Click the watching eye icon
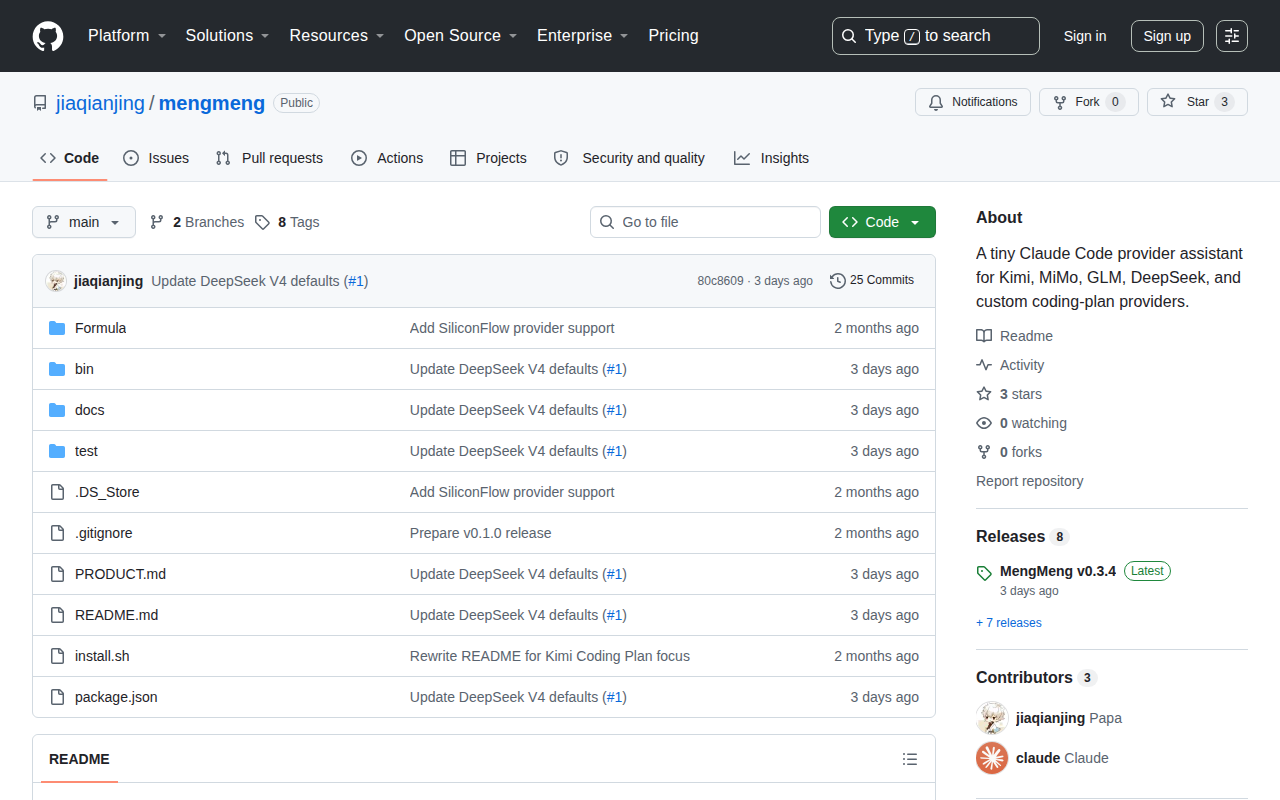The width and height of the screenshot is (1280, 800). click(984, 423)
